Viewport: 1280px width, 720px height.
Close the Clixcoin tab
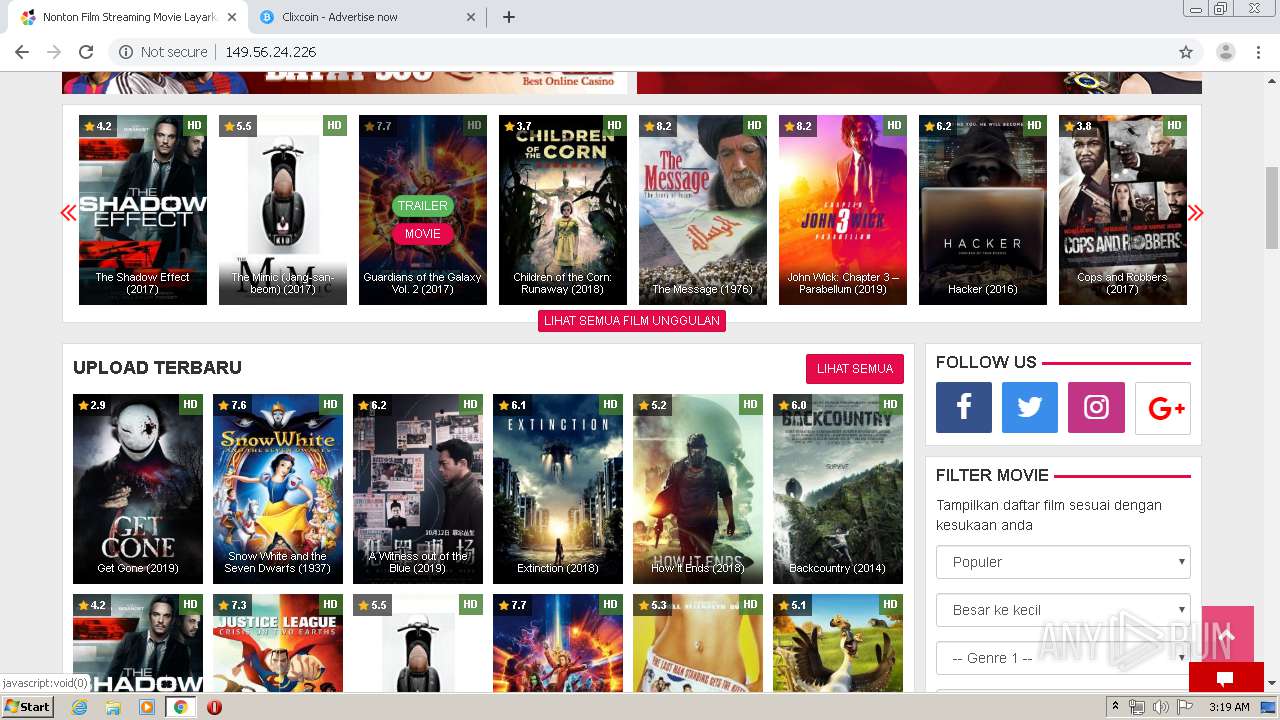coord(472,17)
